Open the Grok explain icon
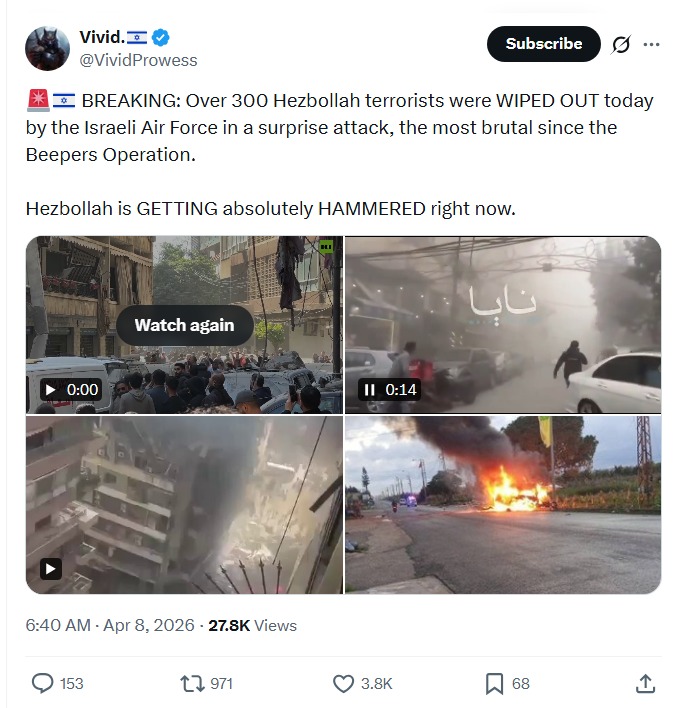This screenshot has height=708, width=675. click(621, 44)
